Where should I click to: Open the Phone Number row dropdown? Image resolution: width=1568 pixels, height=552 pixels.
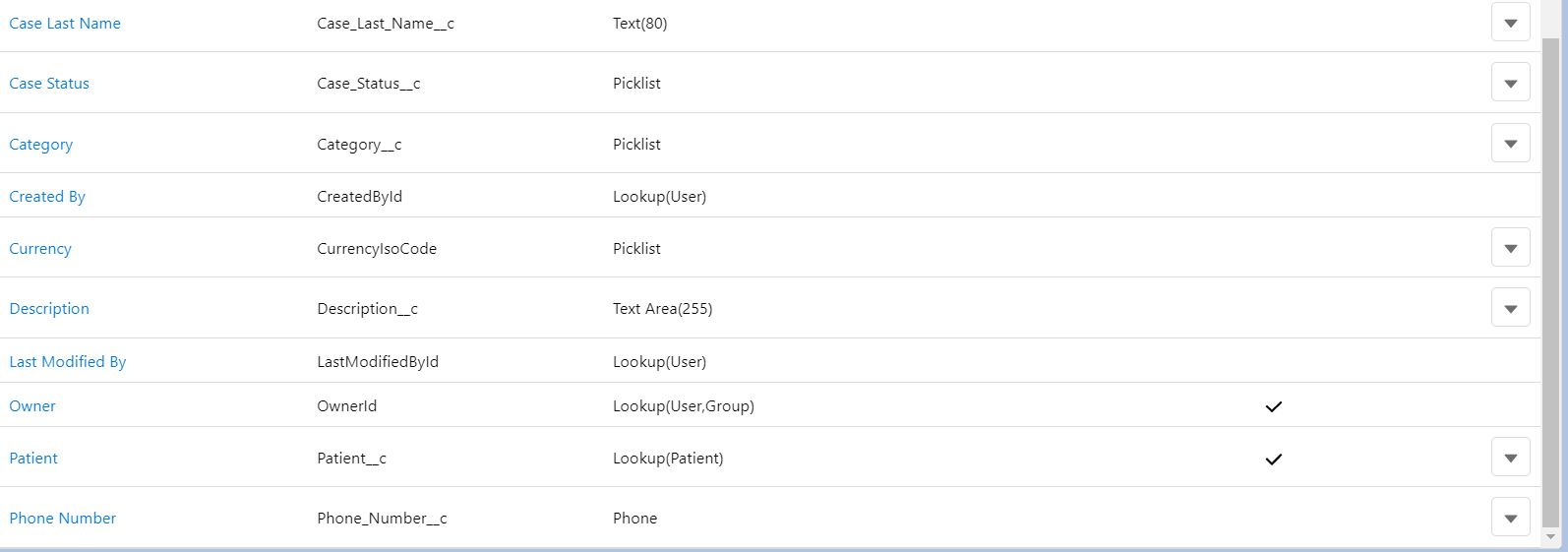(x=1510, y=519)
